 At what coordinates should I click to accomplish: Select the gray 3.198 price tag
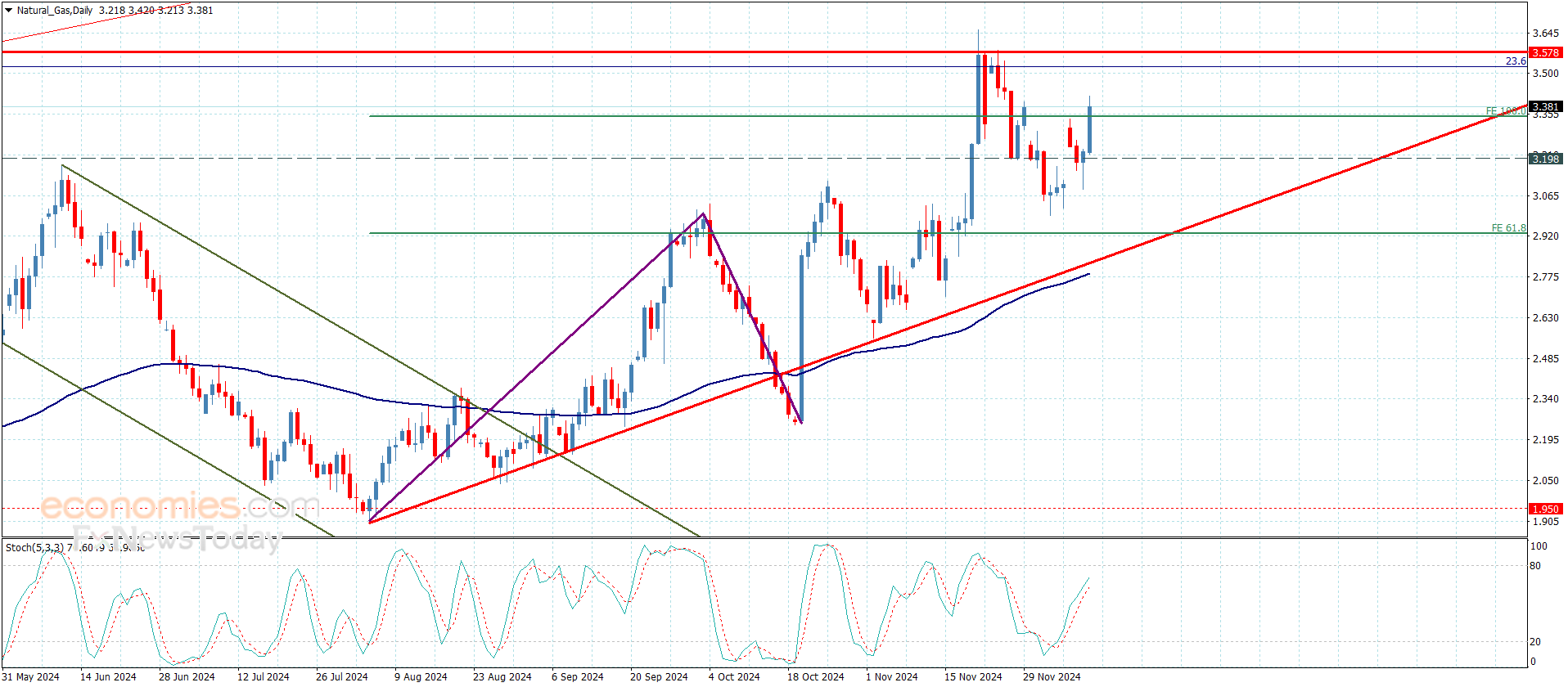1545,159
